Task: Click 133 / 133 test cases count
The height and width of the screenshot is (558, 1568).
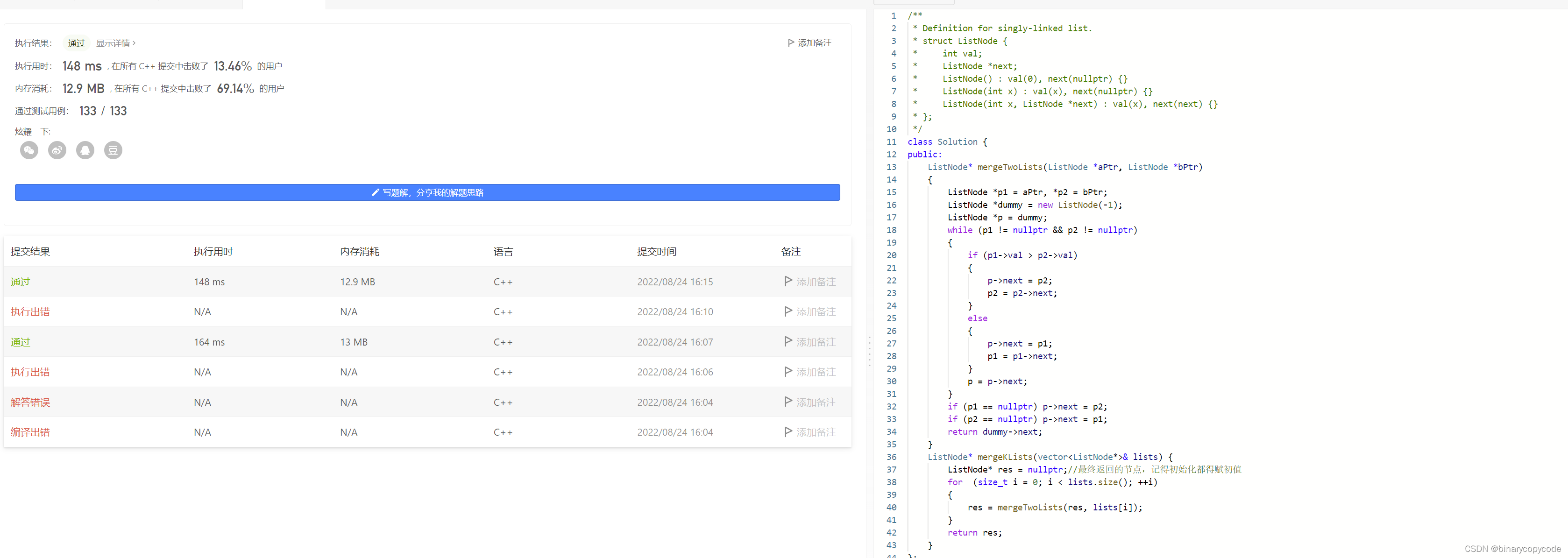Action: point(103,111)
